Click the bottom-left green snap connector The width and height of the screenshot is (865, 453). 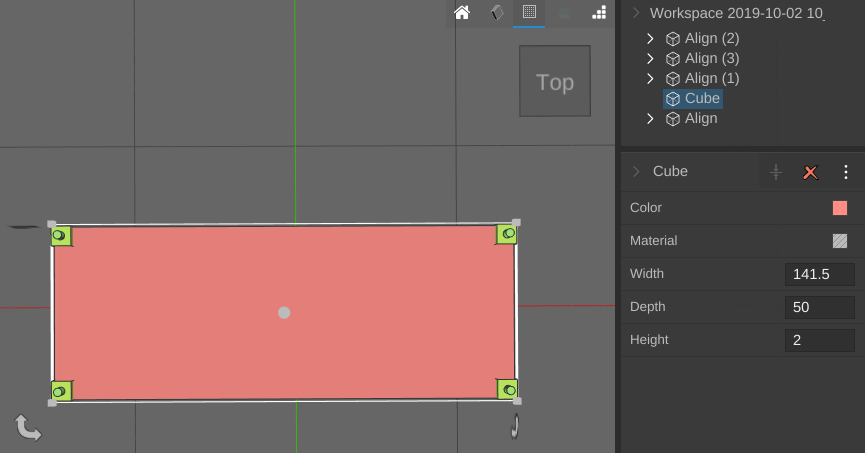[61, 391]
